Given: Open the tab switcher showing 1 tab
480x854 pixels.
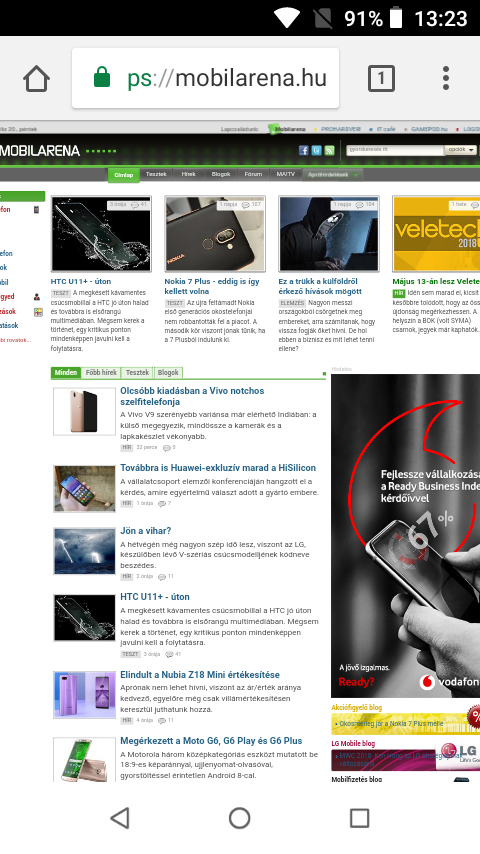Looking at the screenshot, I should (381, 78).
